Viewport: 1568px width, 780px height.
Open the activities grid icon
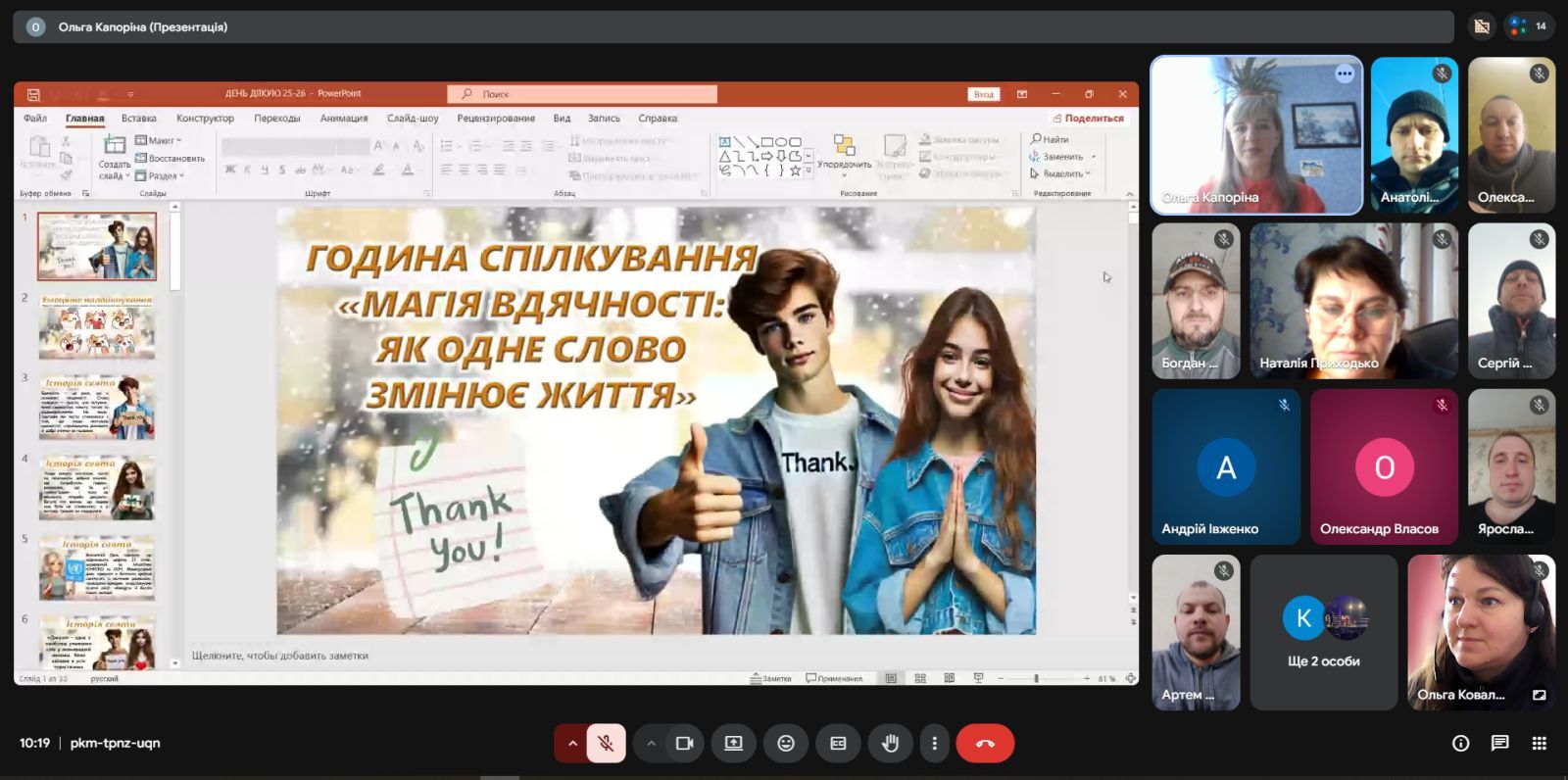coord(1539,744)
